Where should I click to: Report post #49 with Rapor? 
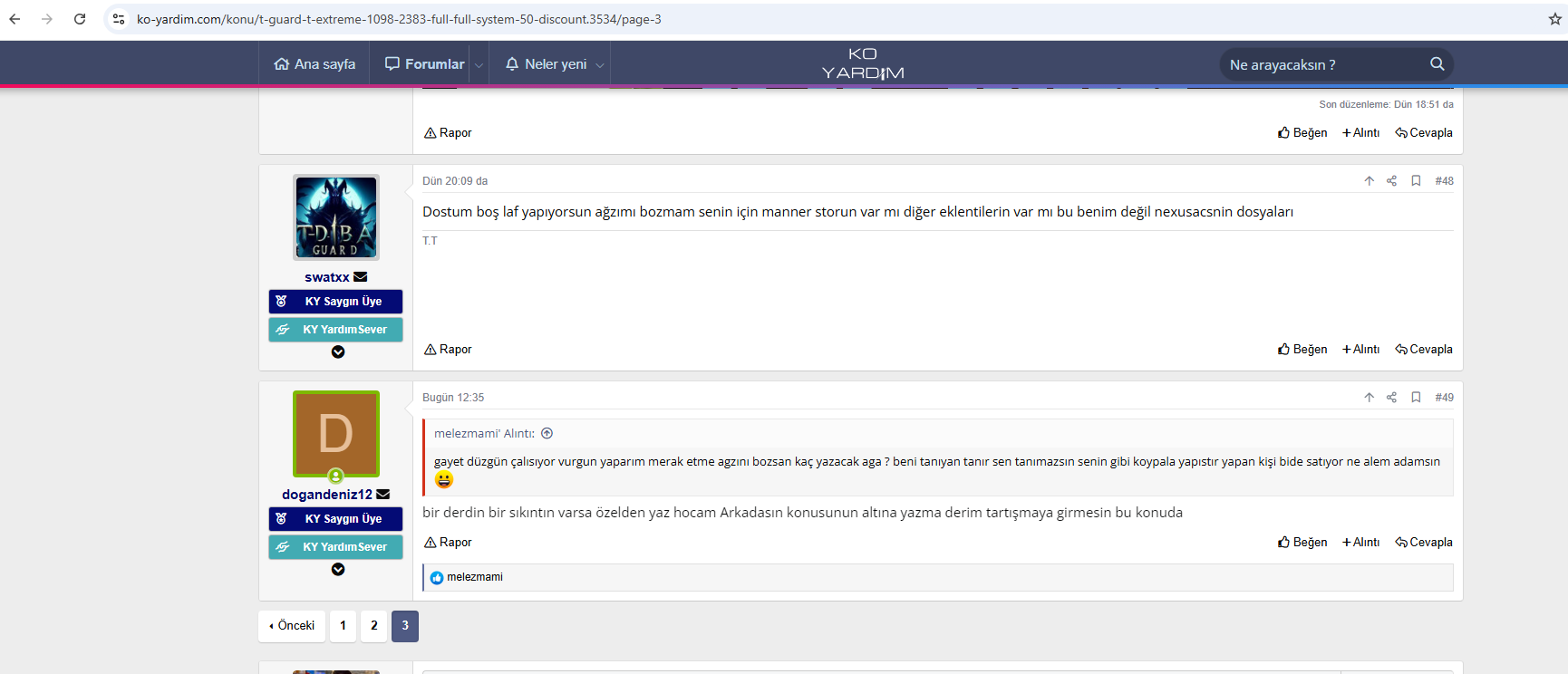[448, 543]
